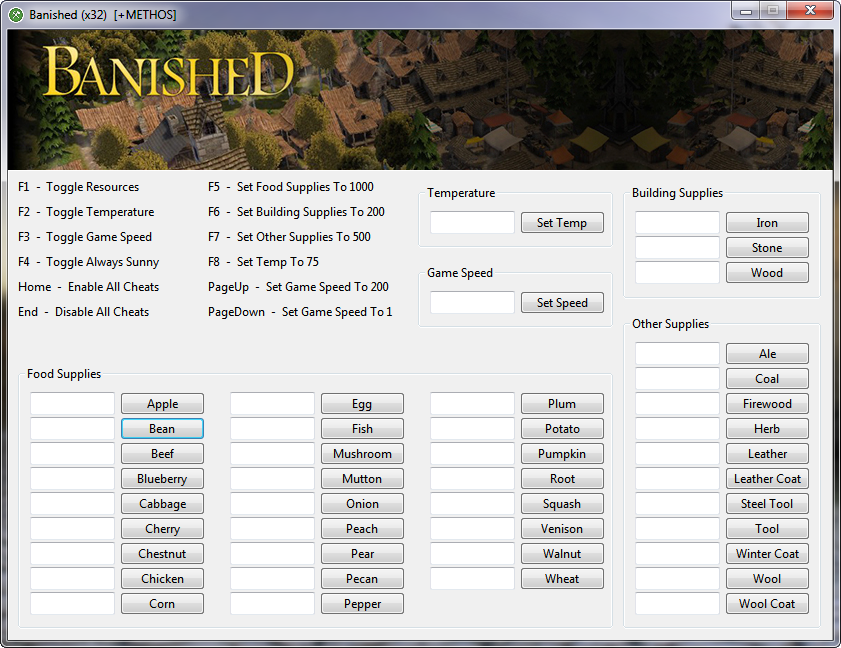Click the Herb button

click(x=767, y=429)
